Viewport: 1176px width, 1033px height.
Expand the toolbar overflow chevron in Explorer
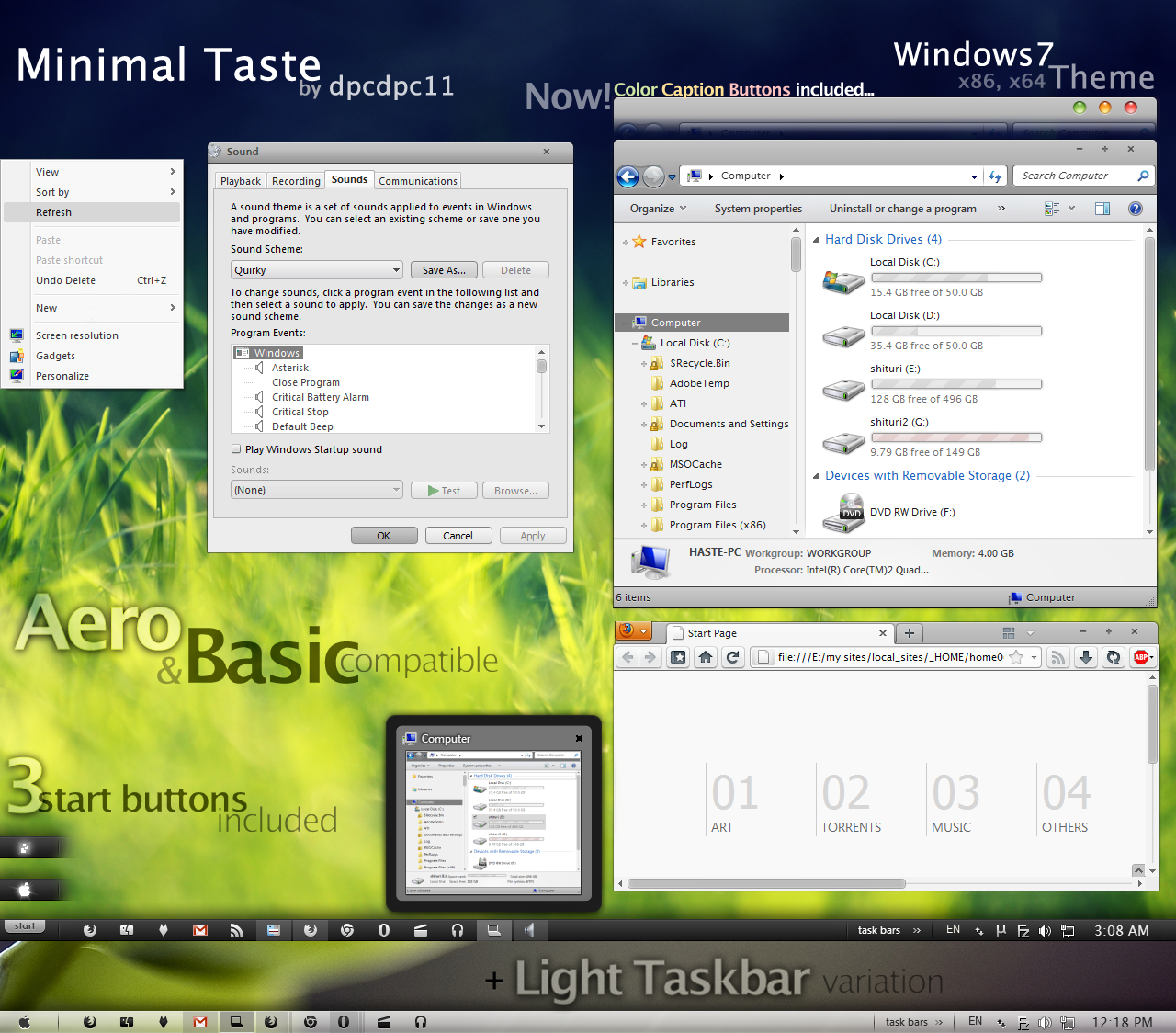pos(1001,209)
